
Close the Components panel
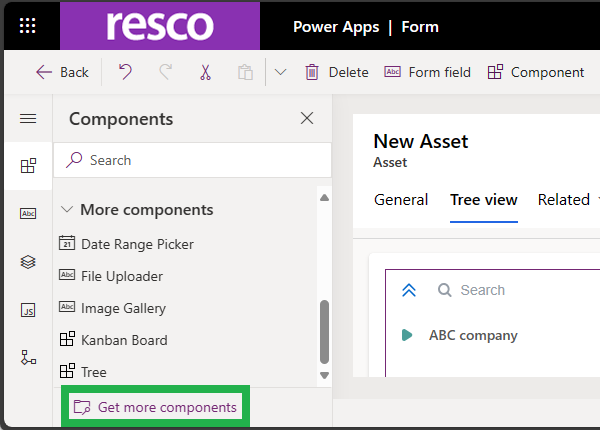pos(307,119)
